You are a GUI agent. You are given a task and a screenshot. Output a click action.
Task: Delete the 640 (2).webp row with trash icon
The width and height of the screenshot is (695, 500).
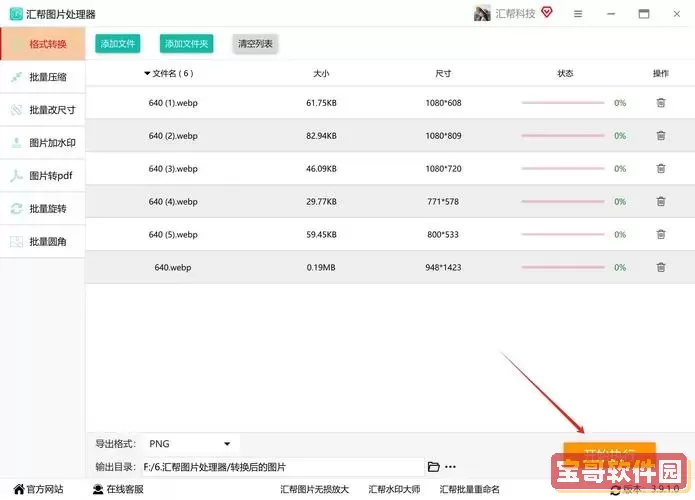coord(660,136)
